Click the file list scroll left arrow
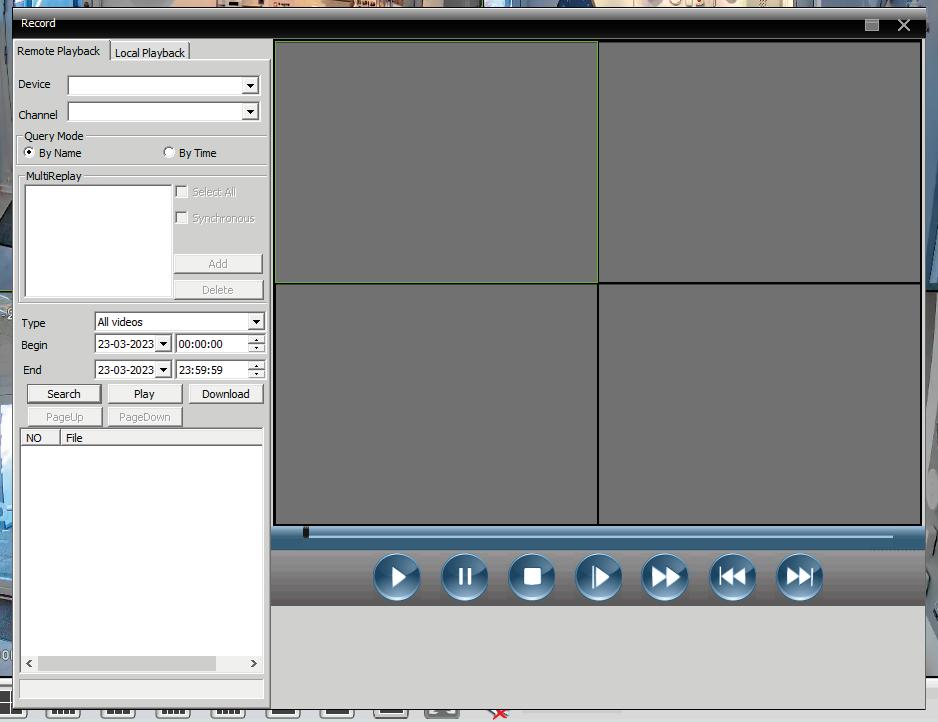This screenshot has width=938, height=722. tap(29, 663)
